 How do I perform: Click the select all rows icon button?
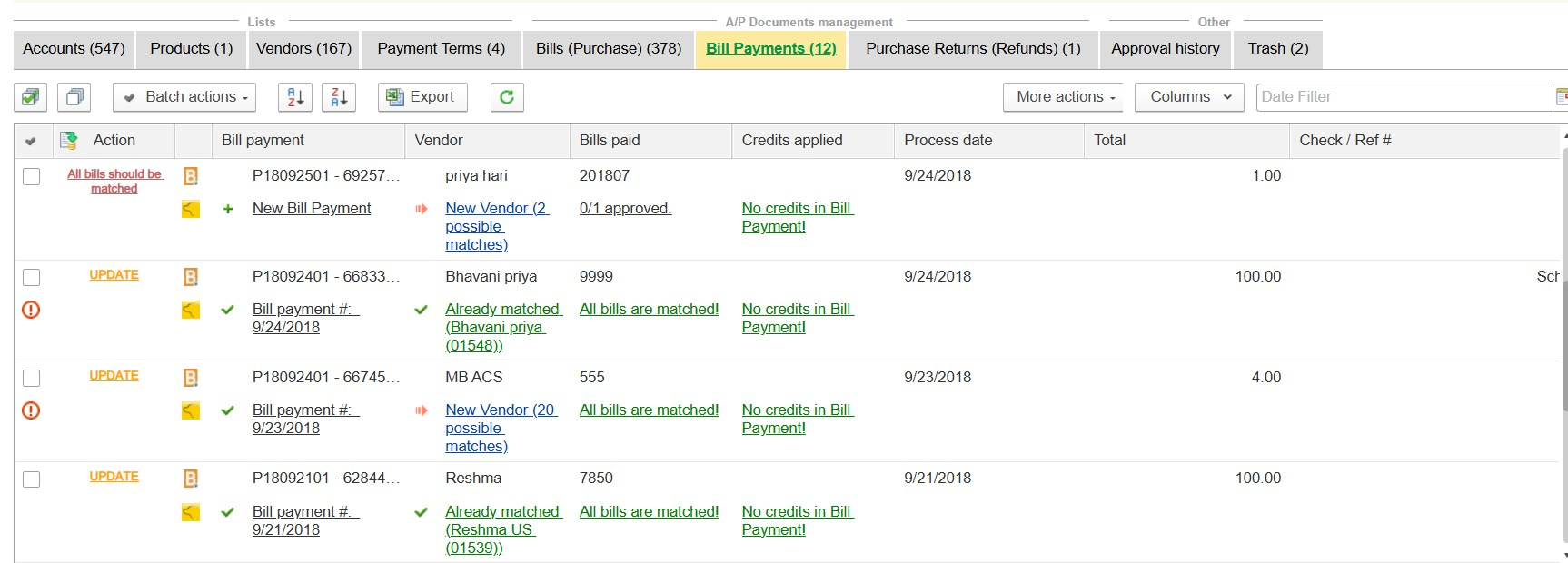[31, 97]
